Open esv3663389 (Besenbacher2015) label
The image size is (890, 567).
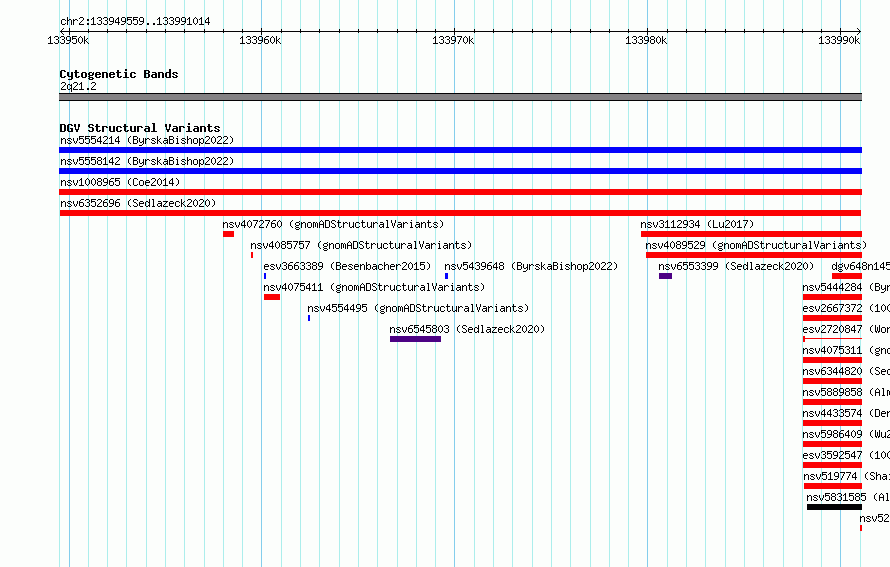[x=347, y=266]
